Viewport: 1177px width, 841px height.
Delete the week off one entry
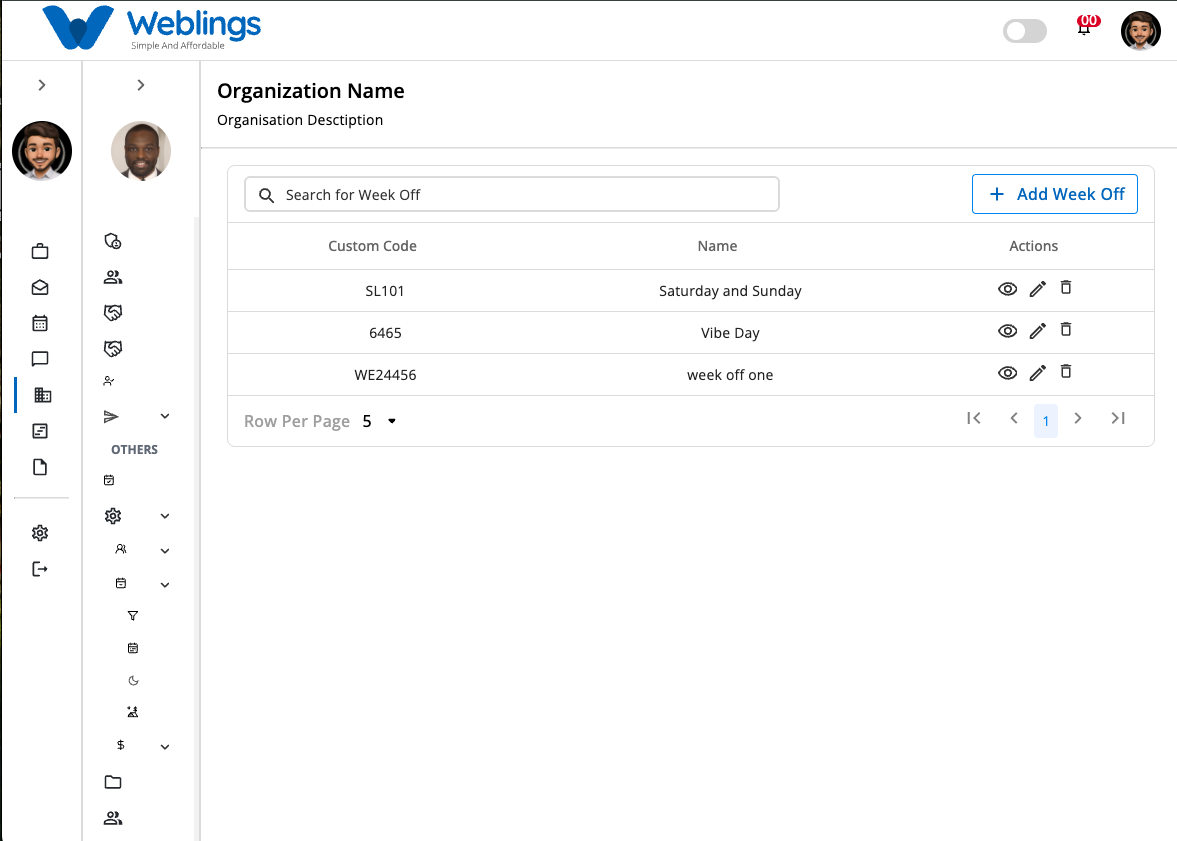coord(1066,372)
